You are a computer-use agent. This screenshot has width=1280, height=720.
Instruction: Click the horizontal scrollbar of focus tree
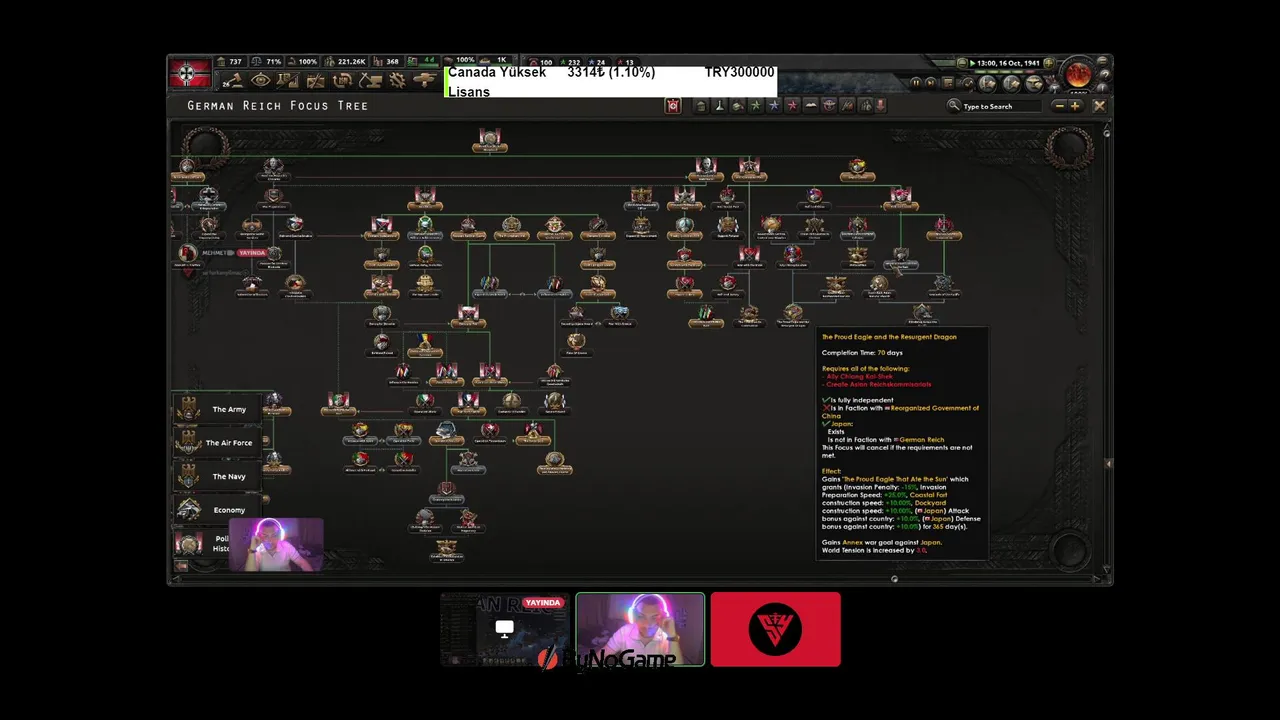tap(635, 578)
